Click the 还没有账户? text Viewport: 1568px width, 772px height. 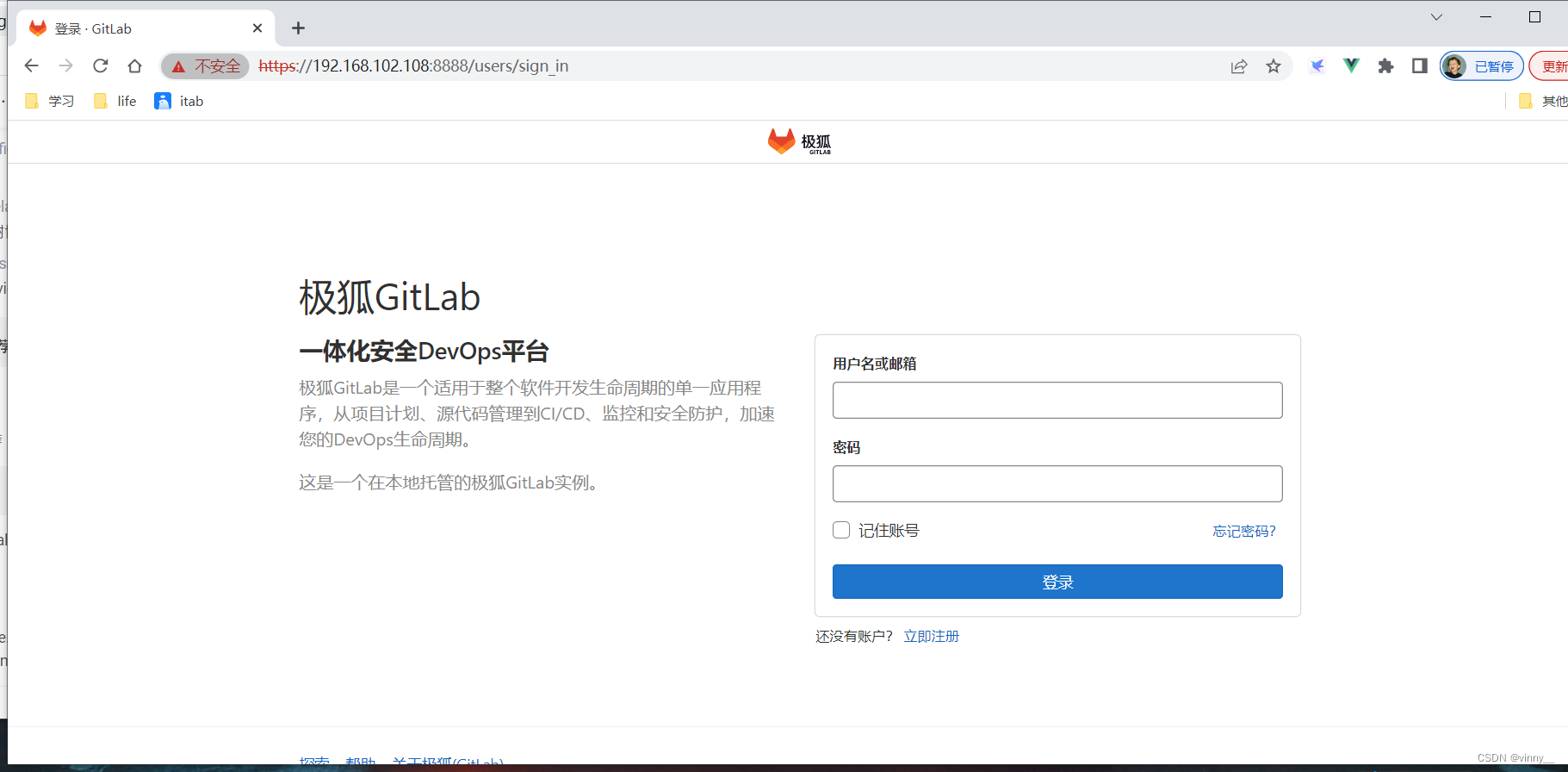[854, 636]
